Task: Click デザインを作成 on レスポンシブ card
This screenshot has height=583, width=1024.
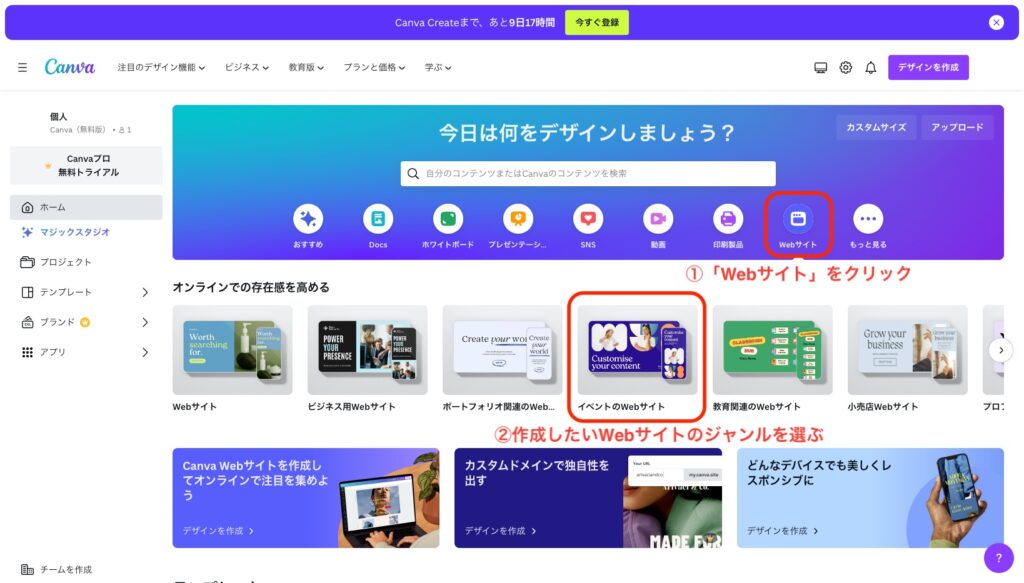Action: 782,531
